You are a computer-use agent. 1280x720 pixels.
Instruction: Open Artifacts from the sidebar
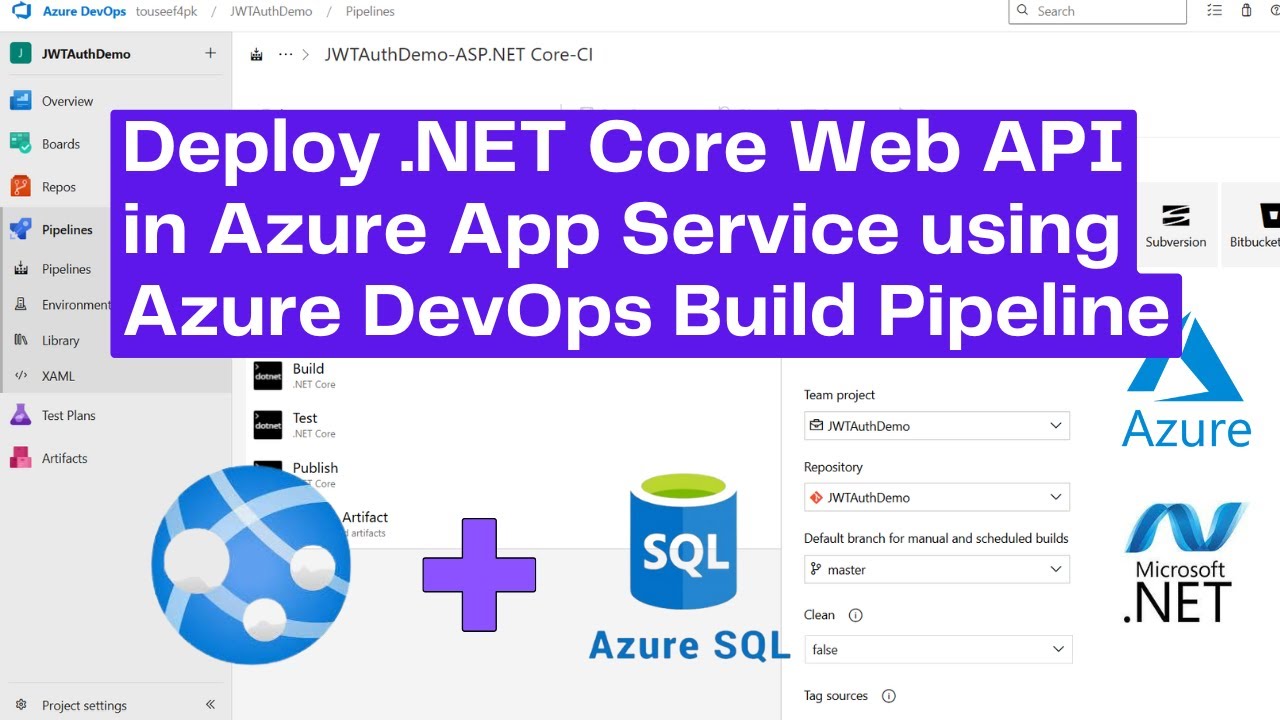tap(64, 458)
